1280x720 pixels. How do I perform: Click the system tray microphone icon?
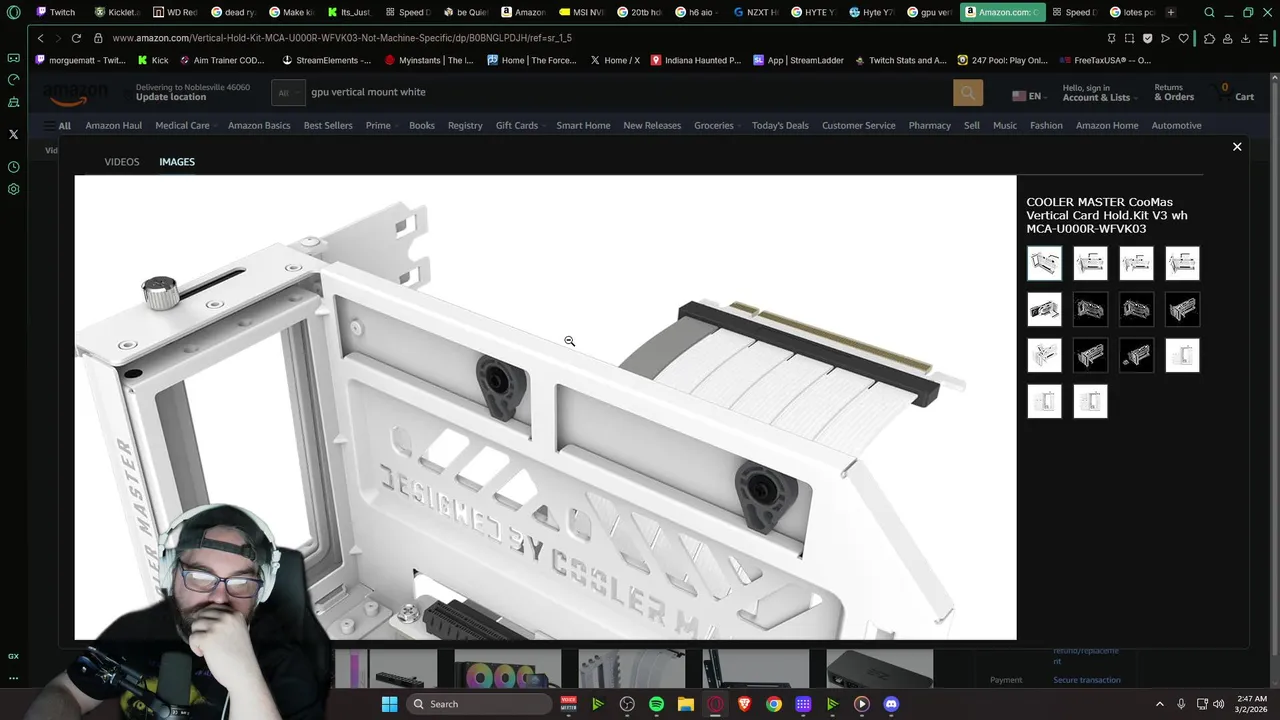[1181, 704]
